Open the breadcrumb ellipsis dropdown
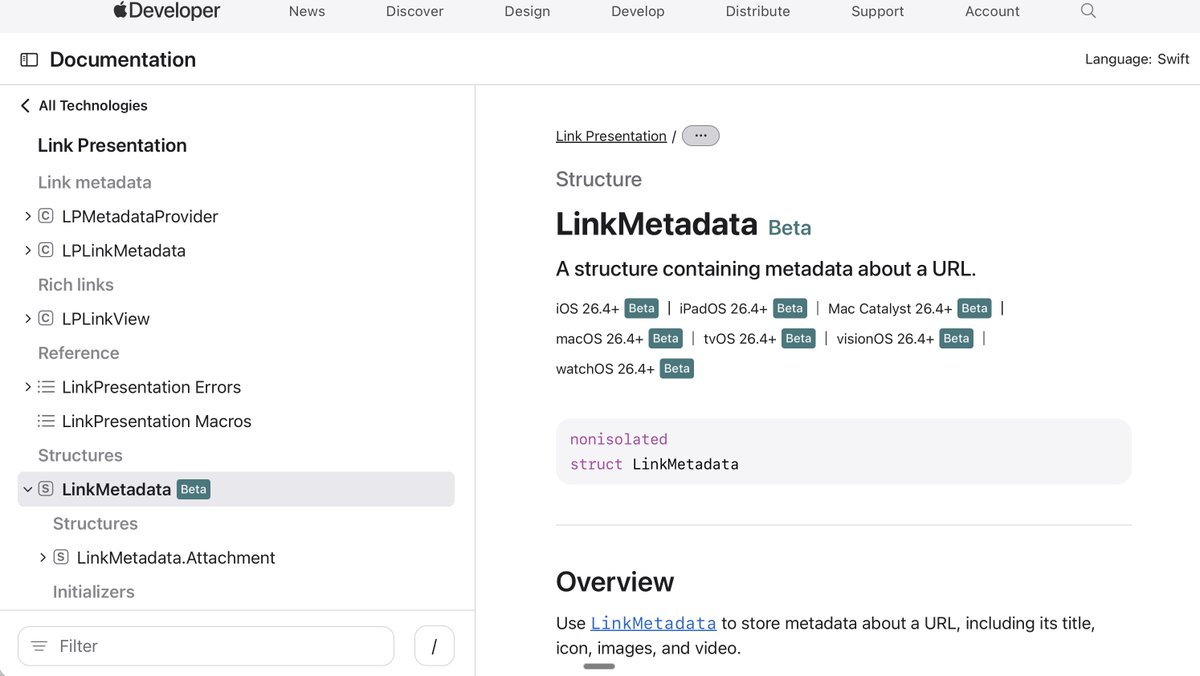The width and height of the screenshot is (1200, 676). (x=700, y=136)
